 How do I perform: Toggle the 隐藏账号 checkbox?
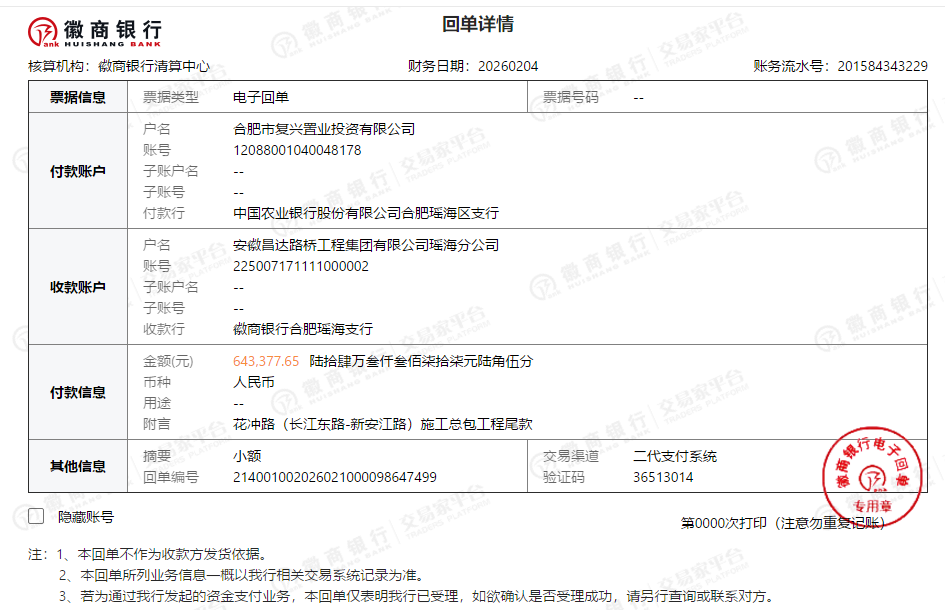coord(37,517)
